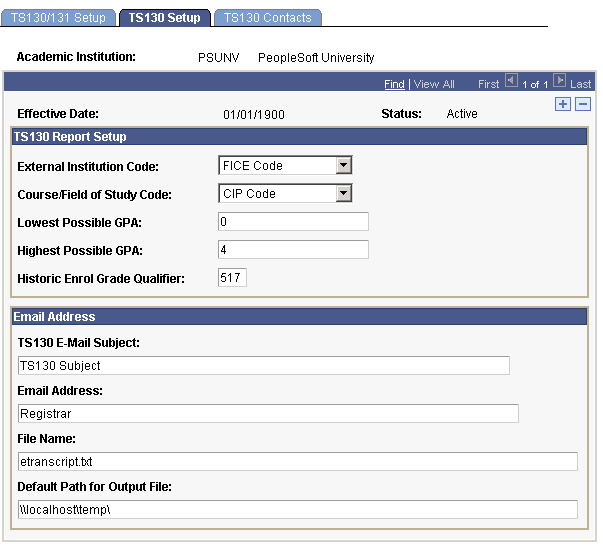This screenshot has width=603, height=546.
Task: Click the Last navigation link
Action: pos(580,84)
